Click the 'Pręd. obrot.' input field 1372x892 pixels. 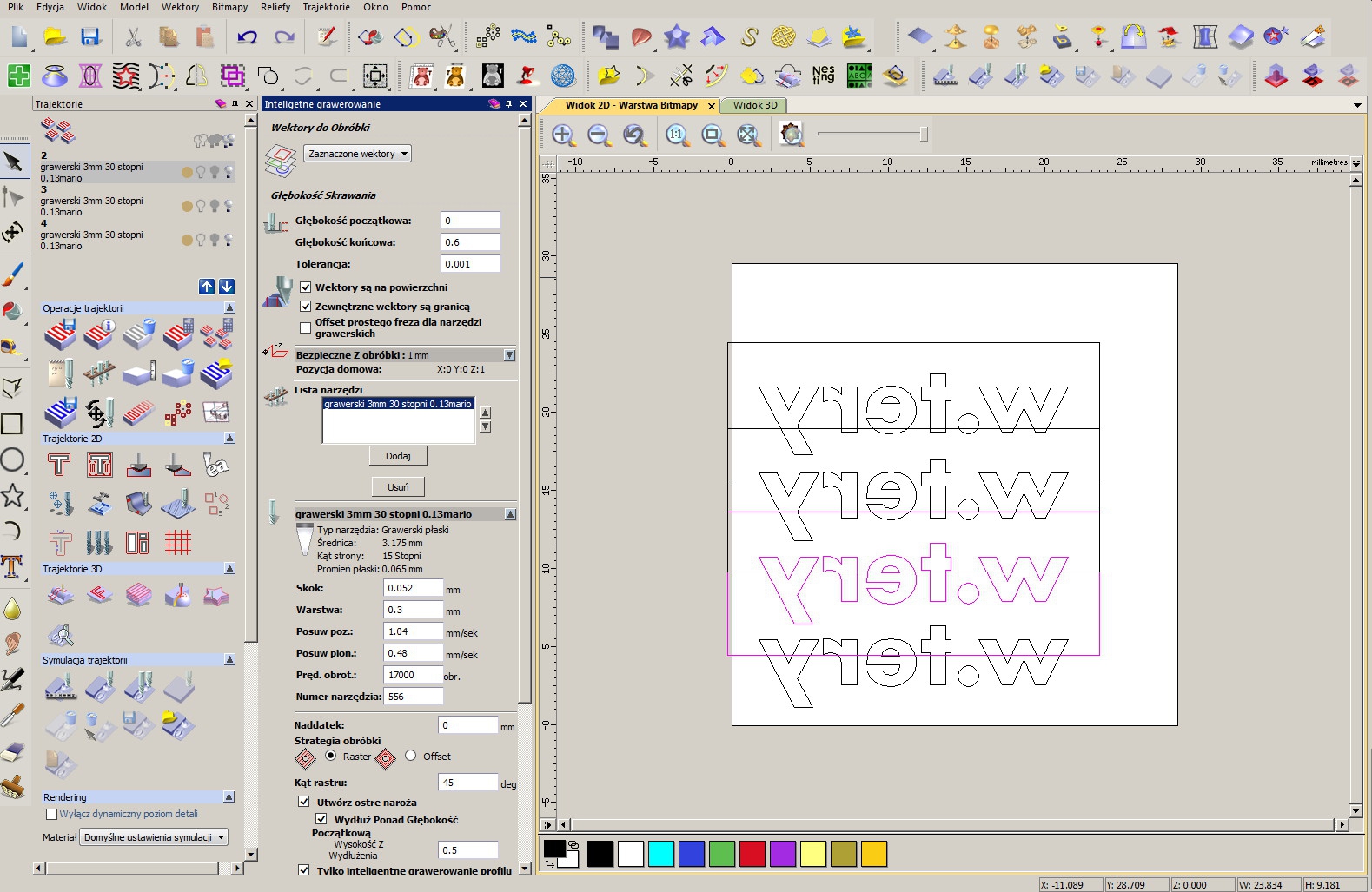pos(413,675)
